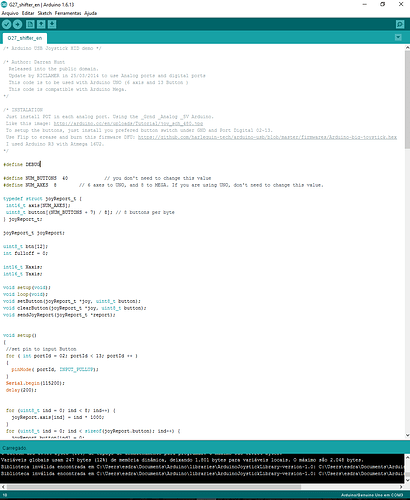
Task: Click the 'typedef struct joyReport_t' line
Action: point(42,199)
